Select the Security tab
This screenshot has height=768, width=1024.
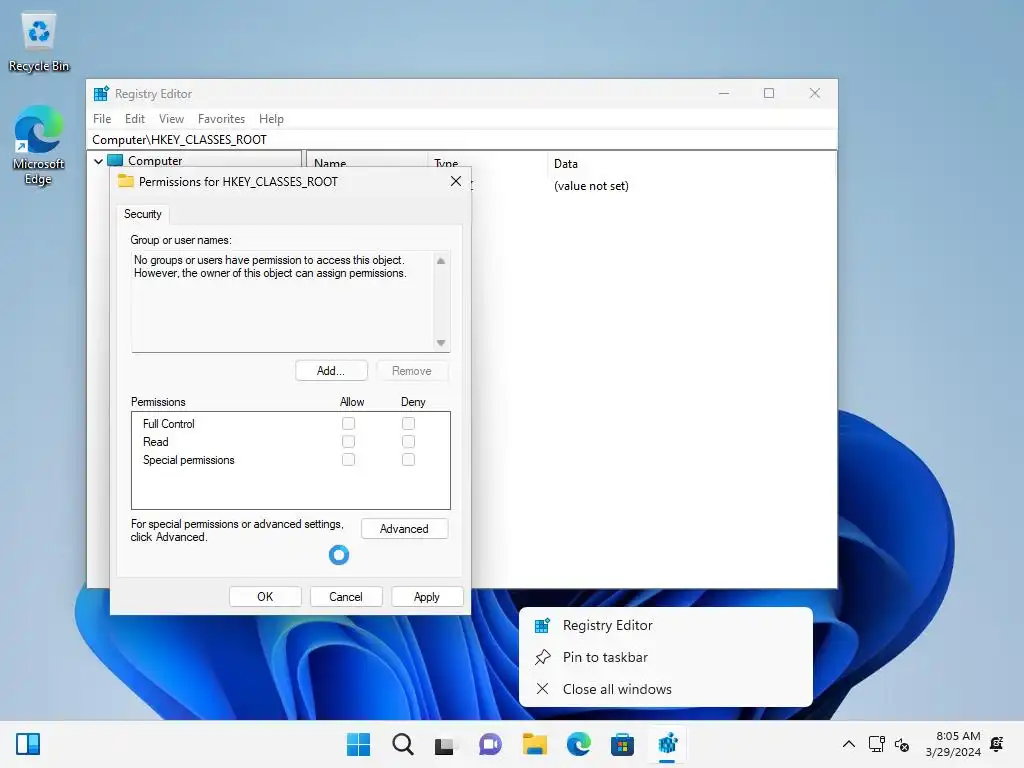tap(142, 214)
